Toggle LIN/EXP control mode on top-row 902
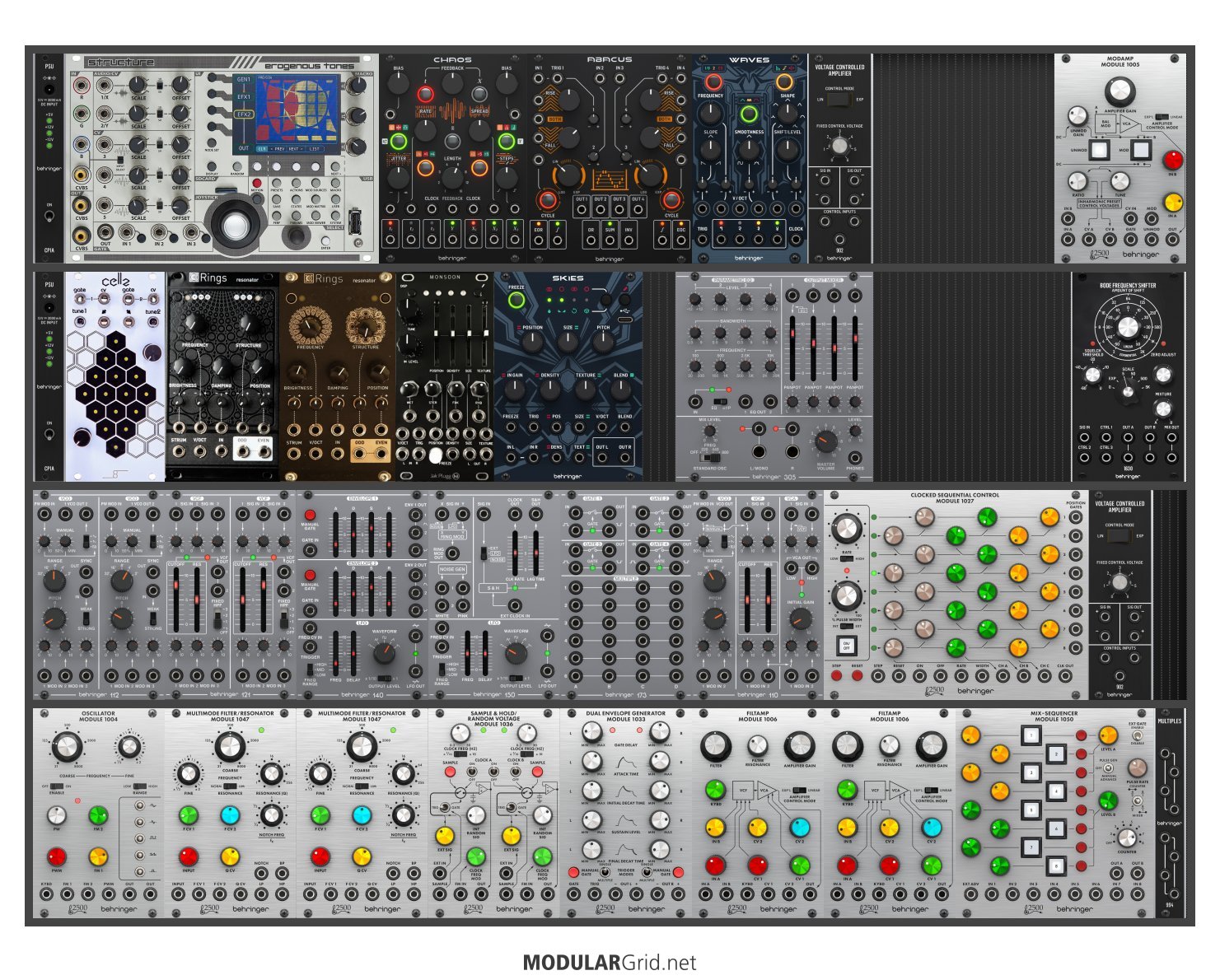The width and height of the screenshot is (1220, 980). tap(839, 100)
